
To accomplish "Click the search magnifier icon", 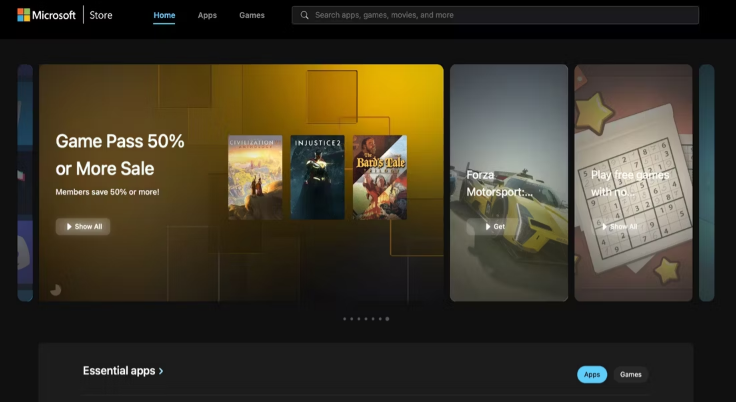I will pos(305,15).
